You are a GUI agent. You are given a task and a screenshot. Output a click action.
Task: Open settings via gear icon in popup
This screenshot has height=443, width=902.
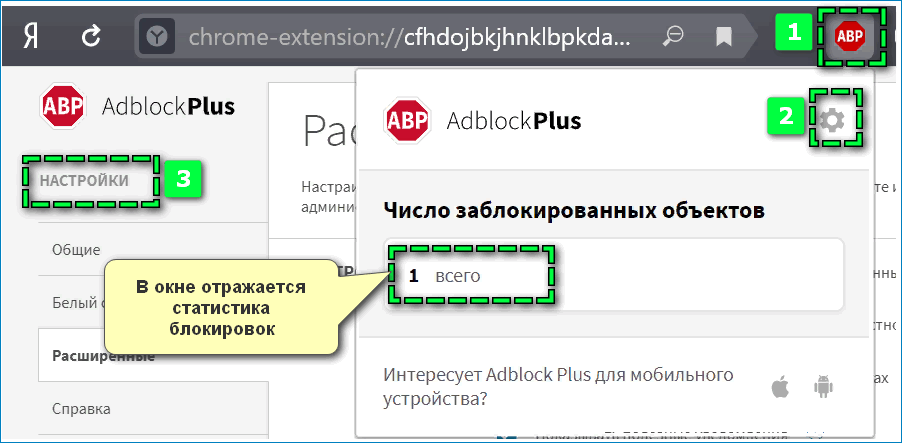point(830,121)
